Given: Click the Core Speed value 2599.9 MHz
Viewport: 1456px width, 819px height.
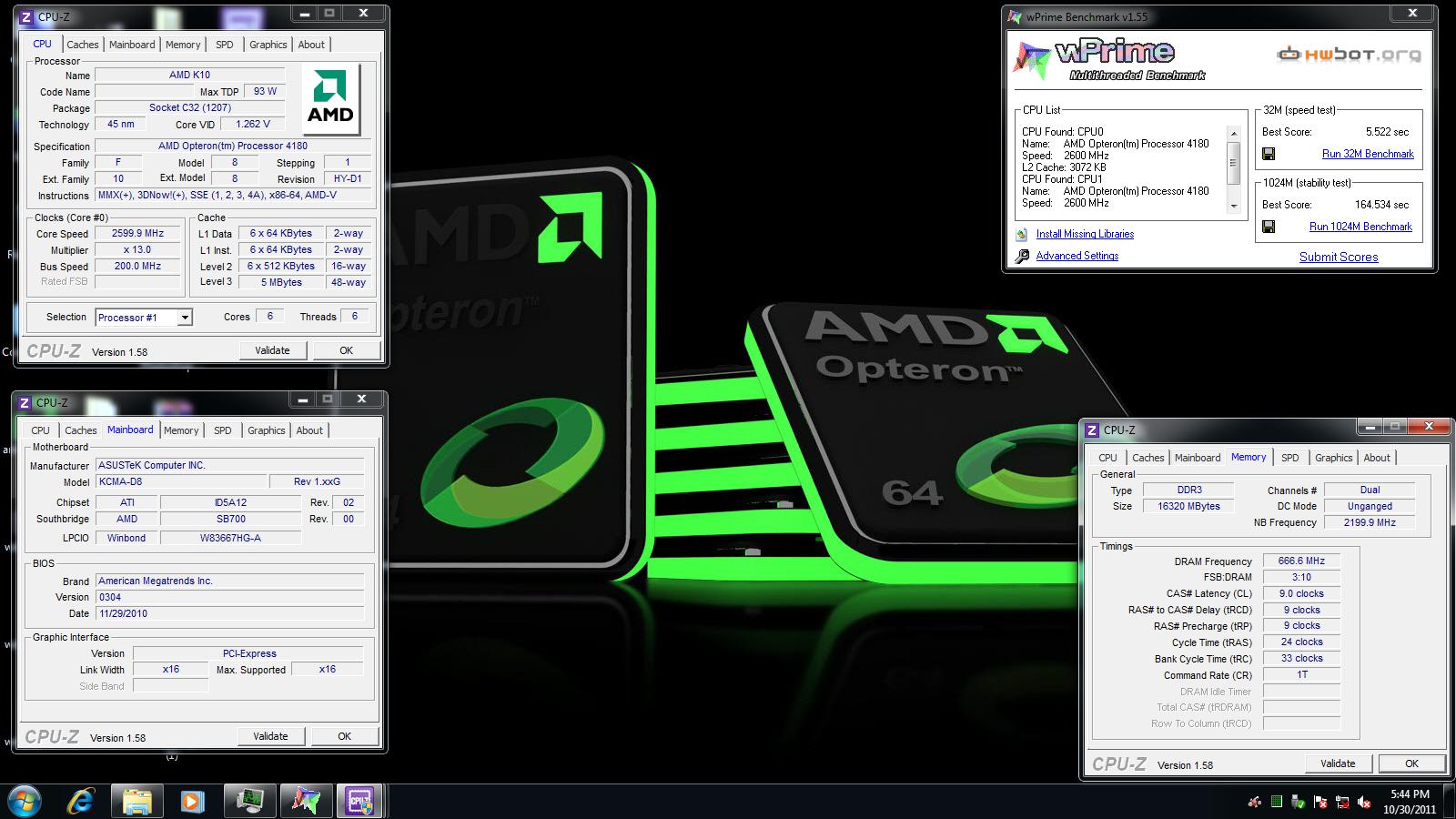Looking at the screenshot, I should click(x=137, y=234).
